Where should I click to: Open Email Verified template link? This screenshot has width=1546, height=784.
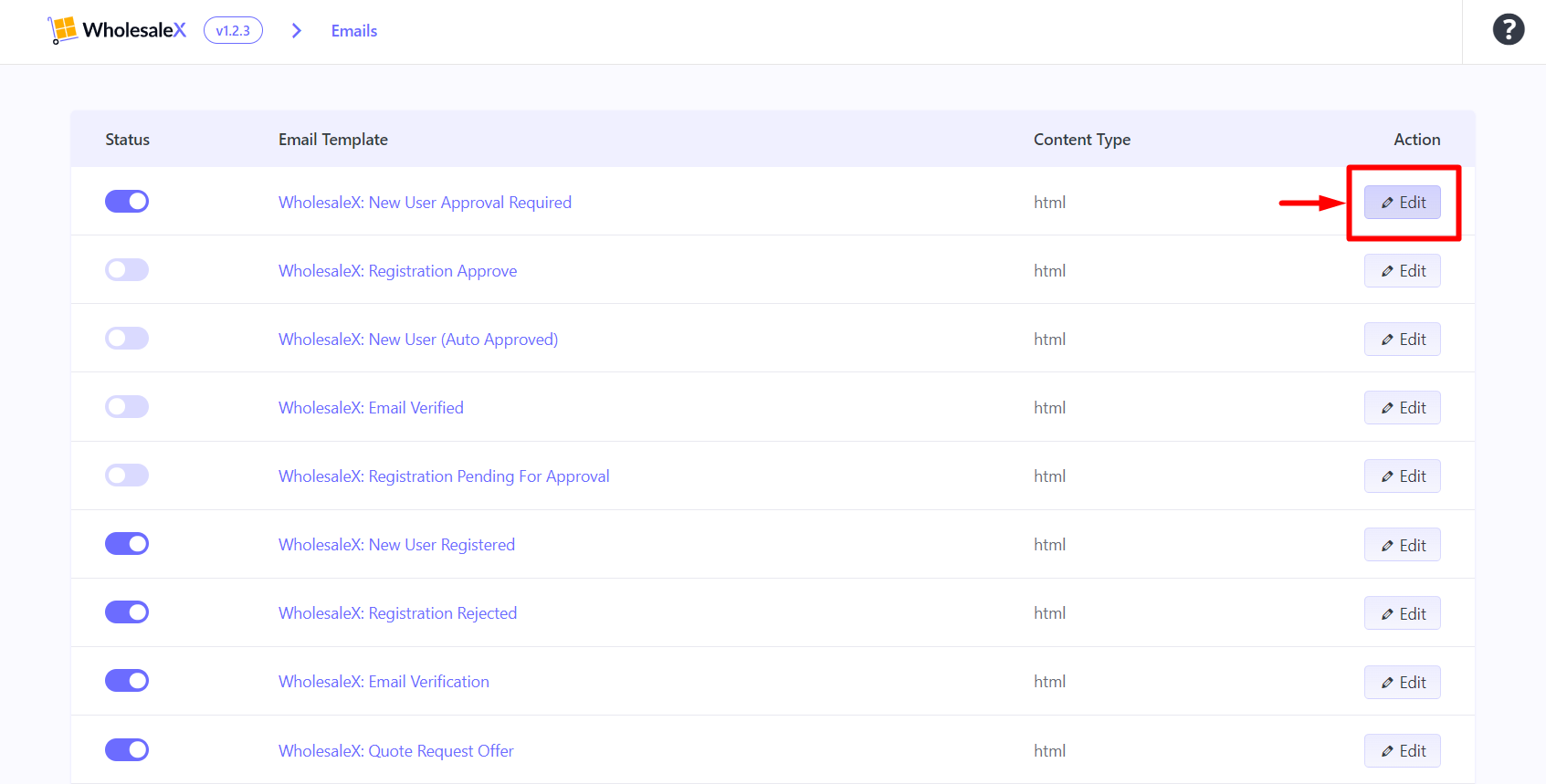coord(371,408)
